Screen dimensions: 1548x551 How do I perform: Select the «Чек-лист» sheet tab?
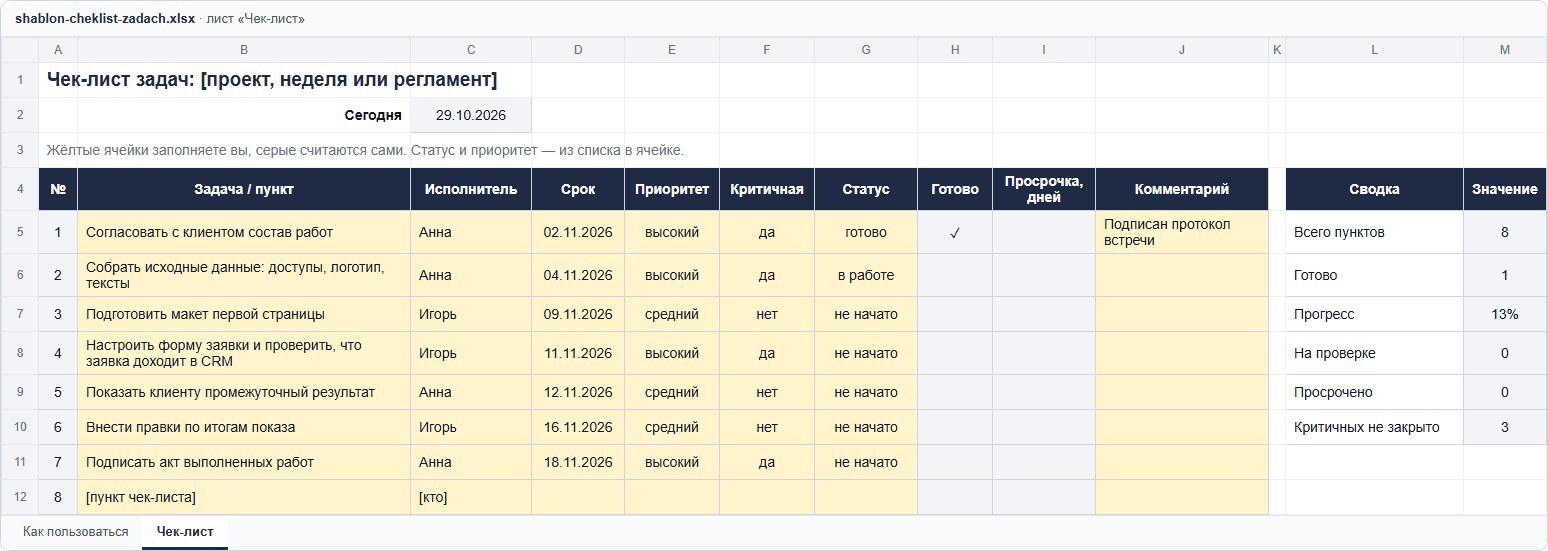[x=185, y=532]
